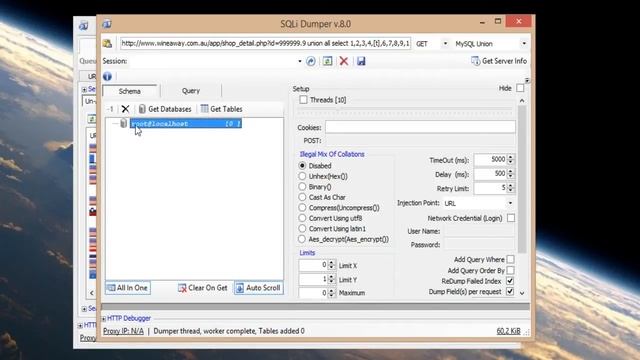The image size is (640, 360).
Task: Switch to the Query tab
Action: coord(191,91)
